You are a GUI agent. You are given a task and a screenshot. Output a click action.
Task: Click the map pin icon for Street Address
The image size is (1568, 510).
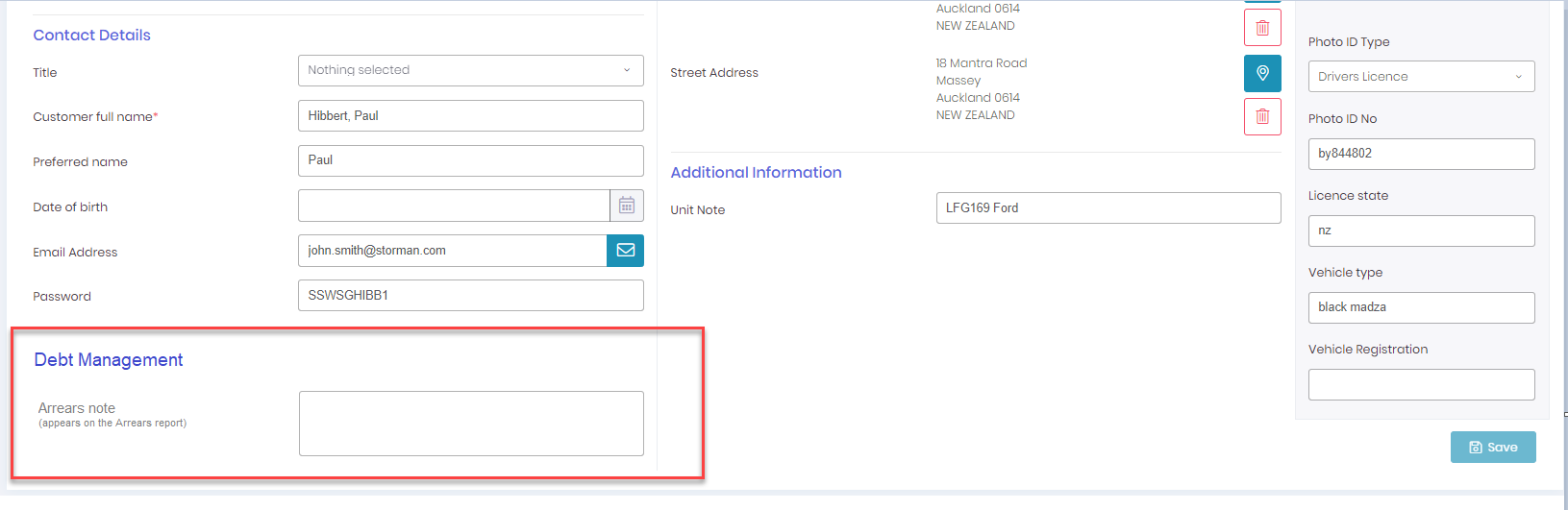(1262, 74)
